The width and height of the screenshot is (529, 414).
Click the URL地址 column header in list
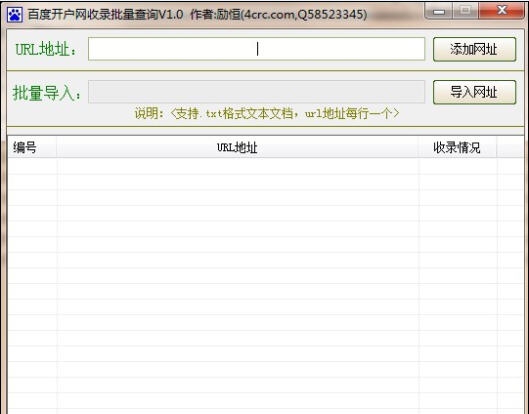pyautogui.click(x=237, y=147)
